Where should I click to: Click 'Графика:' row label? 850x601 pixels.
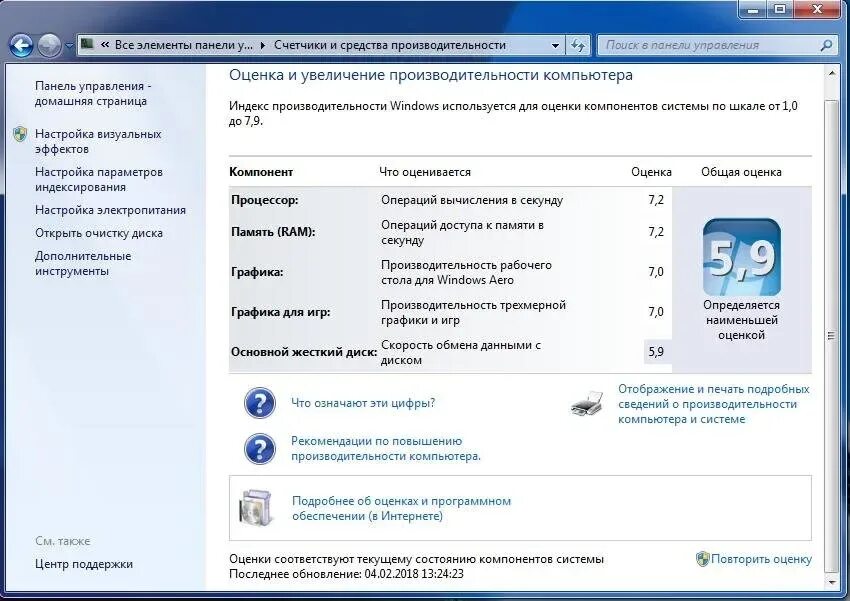coord(257,272)
